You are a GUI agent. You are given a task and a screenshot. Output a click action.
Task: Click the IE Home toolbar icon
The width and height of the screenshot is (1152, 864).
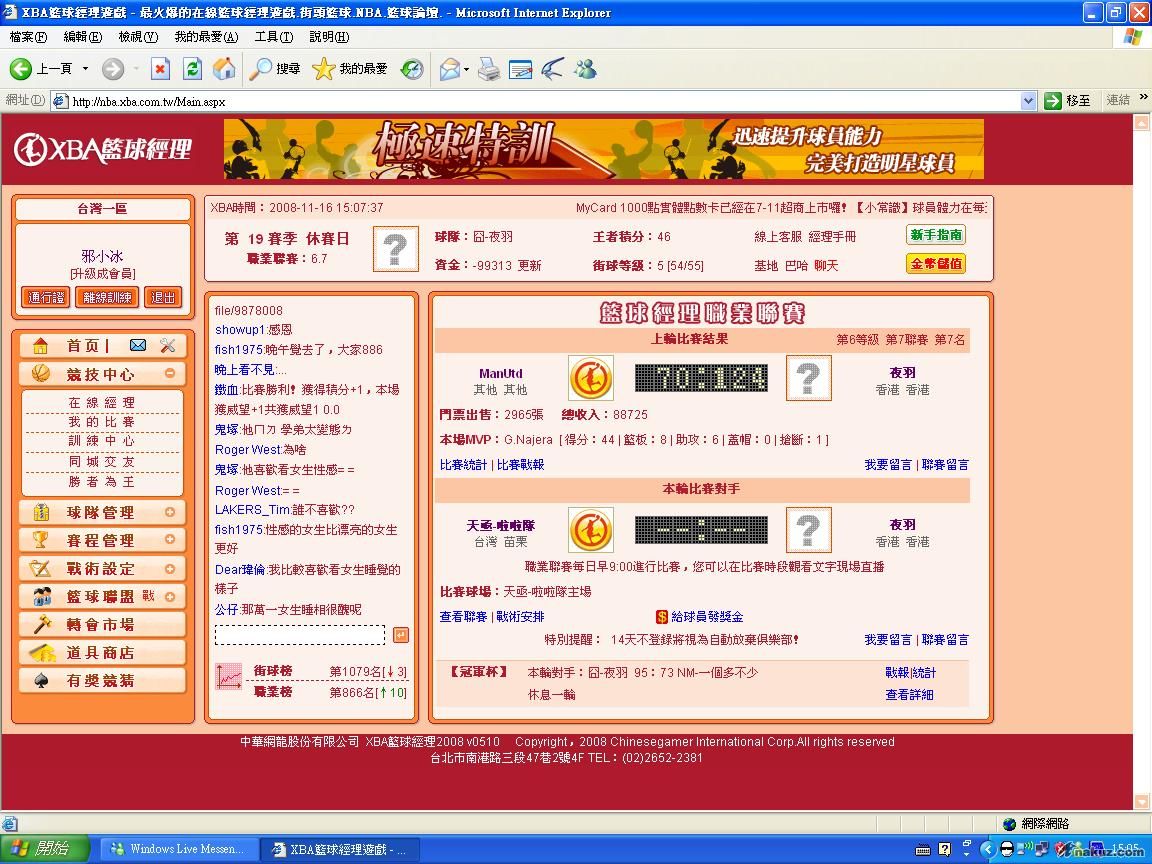tap(224, 68)
